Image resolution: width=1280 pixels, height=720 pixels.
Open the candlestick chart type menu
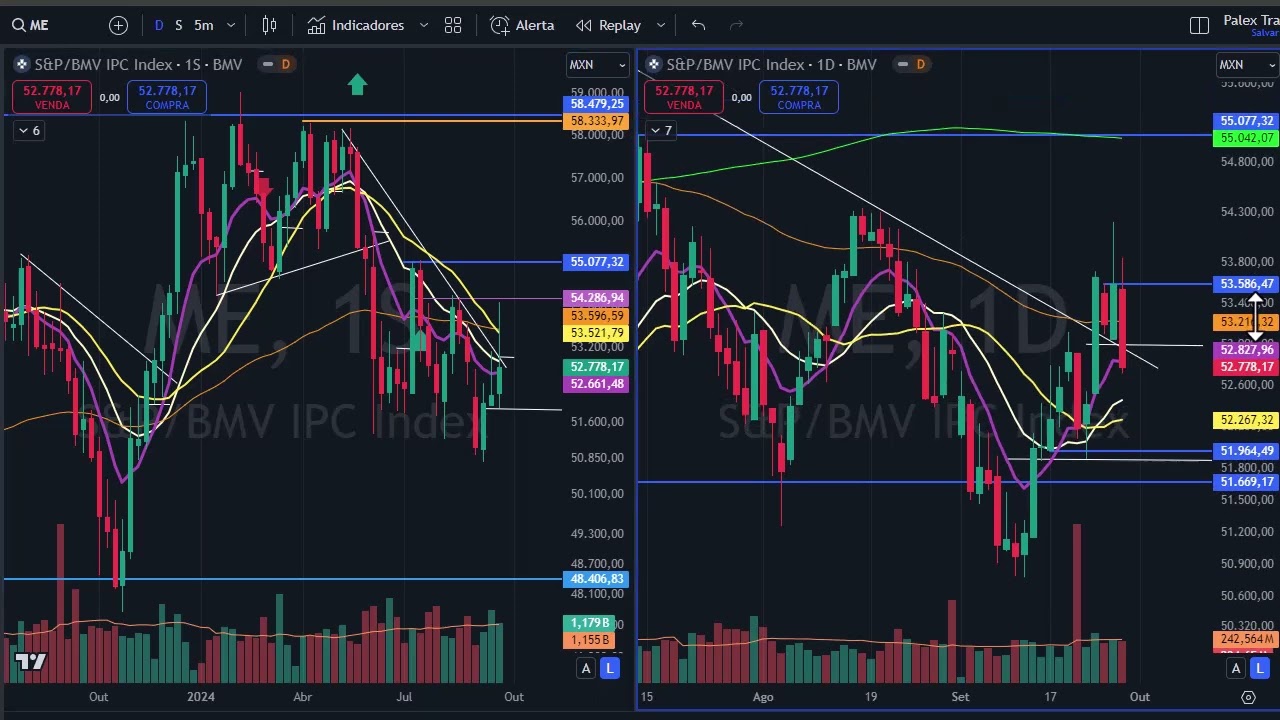(x=269, y=25)
